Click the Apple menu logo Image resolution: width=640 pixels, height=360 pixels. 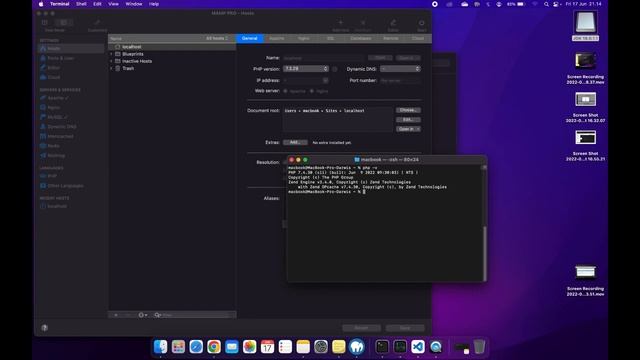(41, 4)
